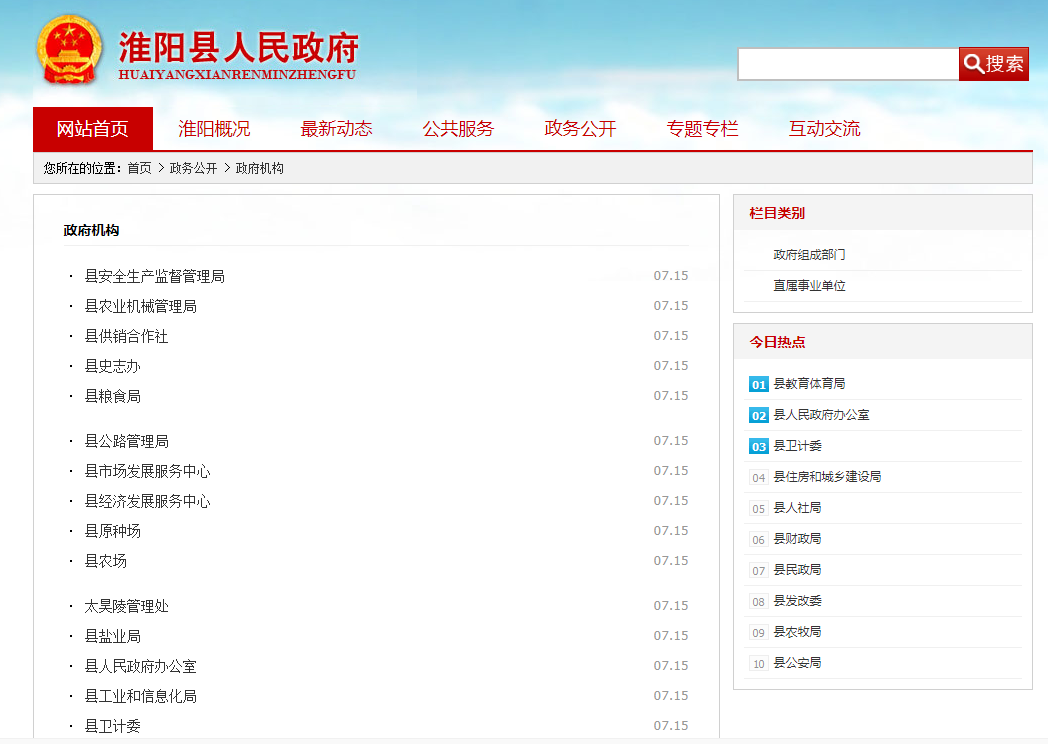Open 县公安局 in hot list
The image size is (1048, 744).
pos(797,663)
